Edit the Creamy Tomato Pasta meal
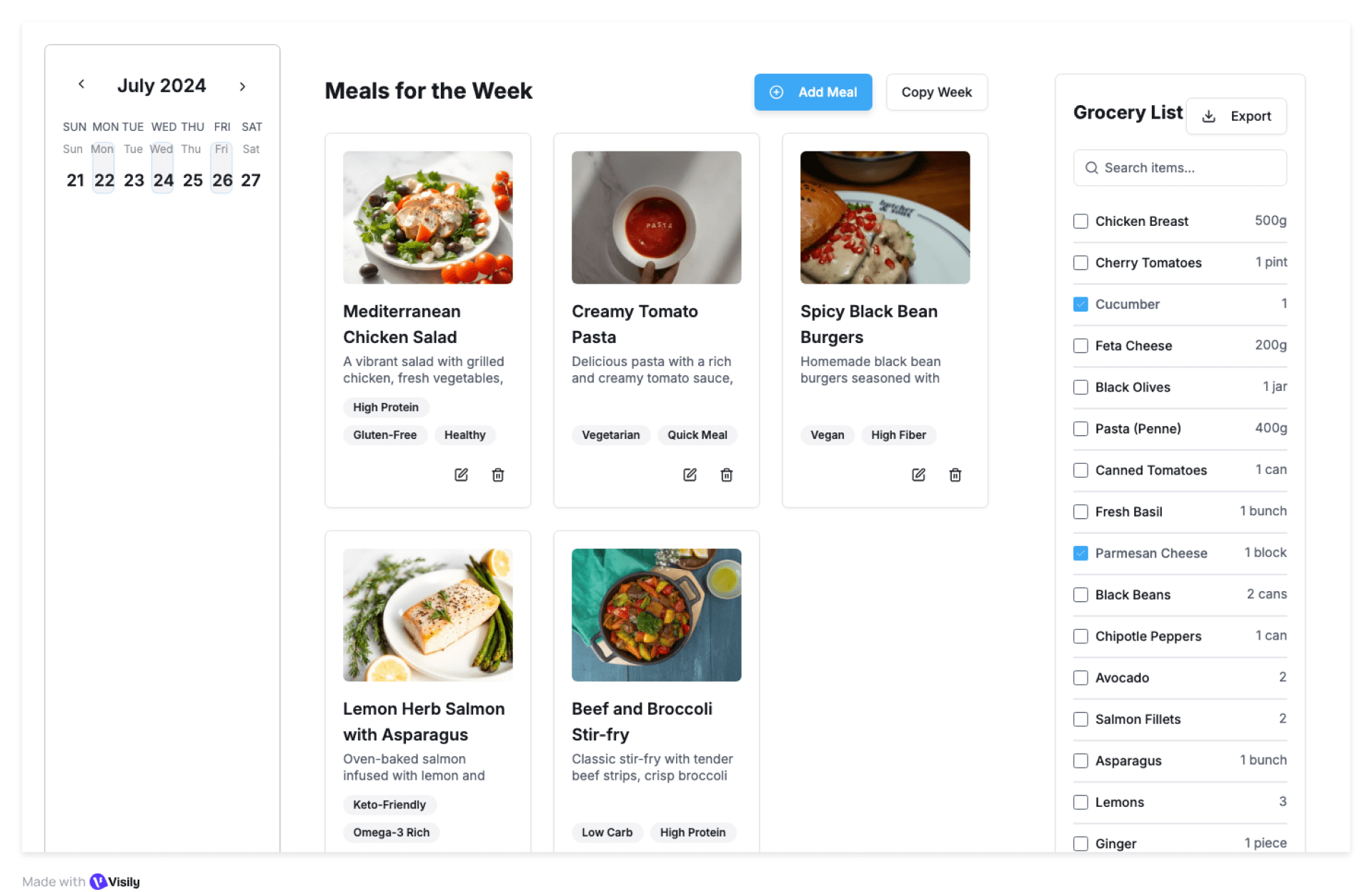This screenshot has width=1372, height=892. pyautogui.click(x=690, y=475)
